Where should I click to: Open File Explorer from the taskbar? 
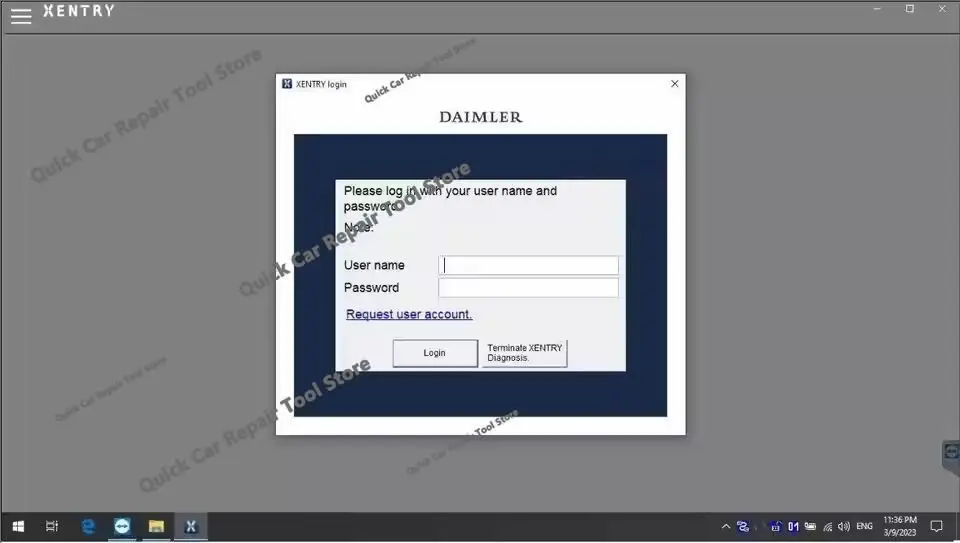156,526
